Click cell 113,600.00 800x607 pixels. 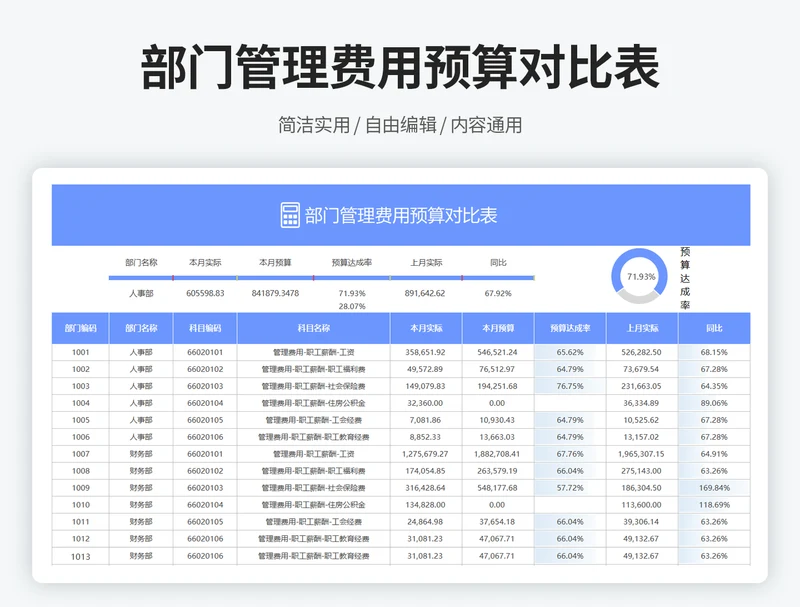click(641, 505)
